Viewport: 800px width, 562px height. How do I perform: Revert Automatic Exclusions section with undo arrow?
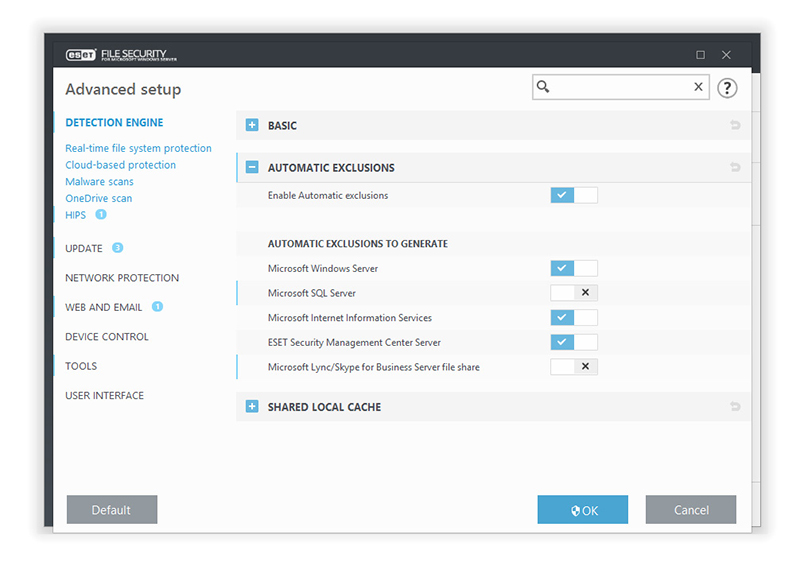tap(735, 168)
